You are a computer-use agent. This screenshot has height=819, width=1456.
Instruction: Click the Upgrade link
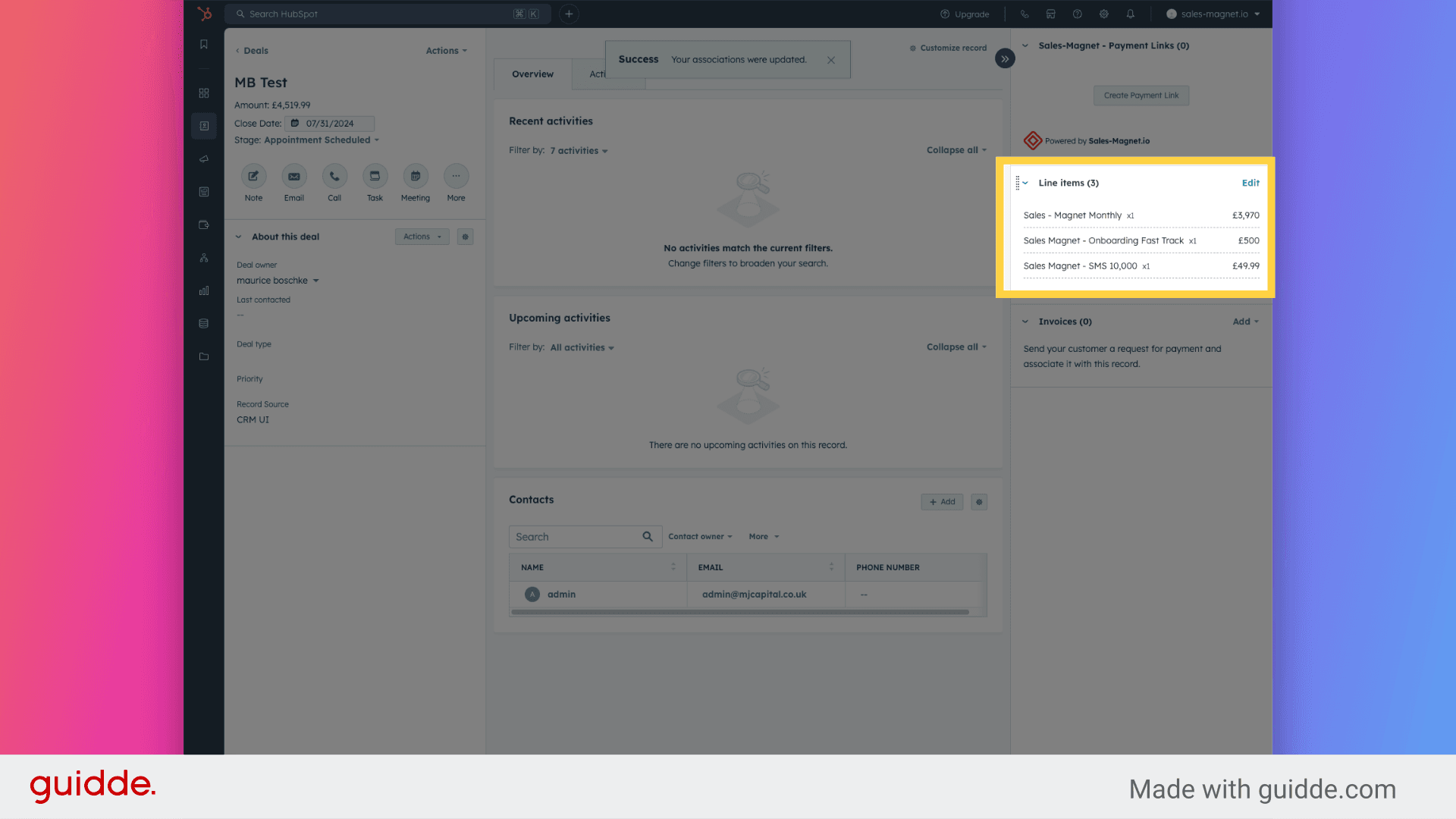tap(965, 14)
